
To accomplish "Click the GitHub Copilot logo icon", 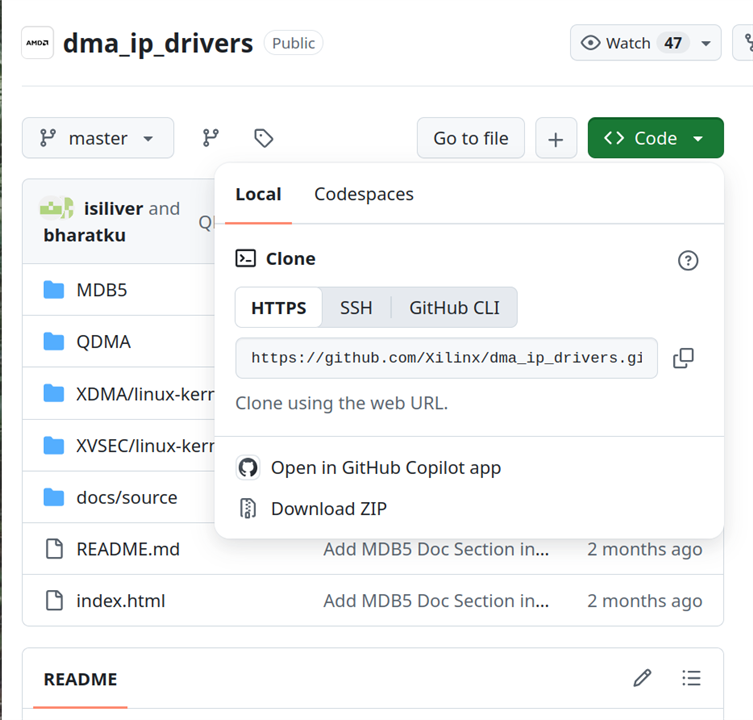I will click(x=248, y=467).
